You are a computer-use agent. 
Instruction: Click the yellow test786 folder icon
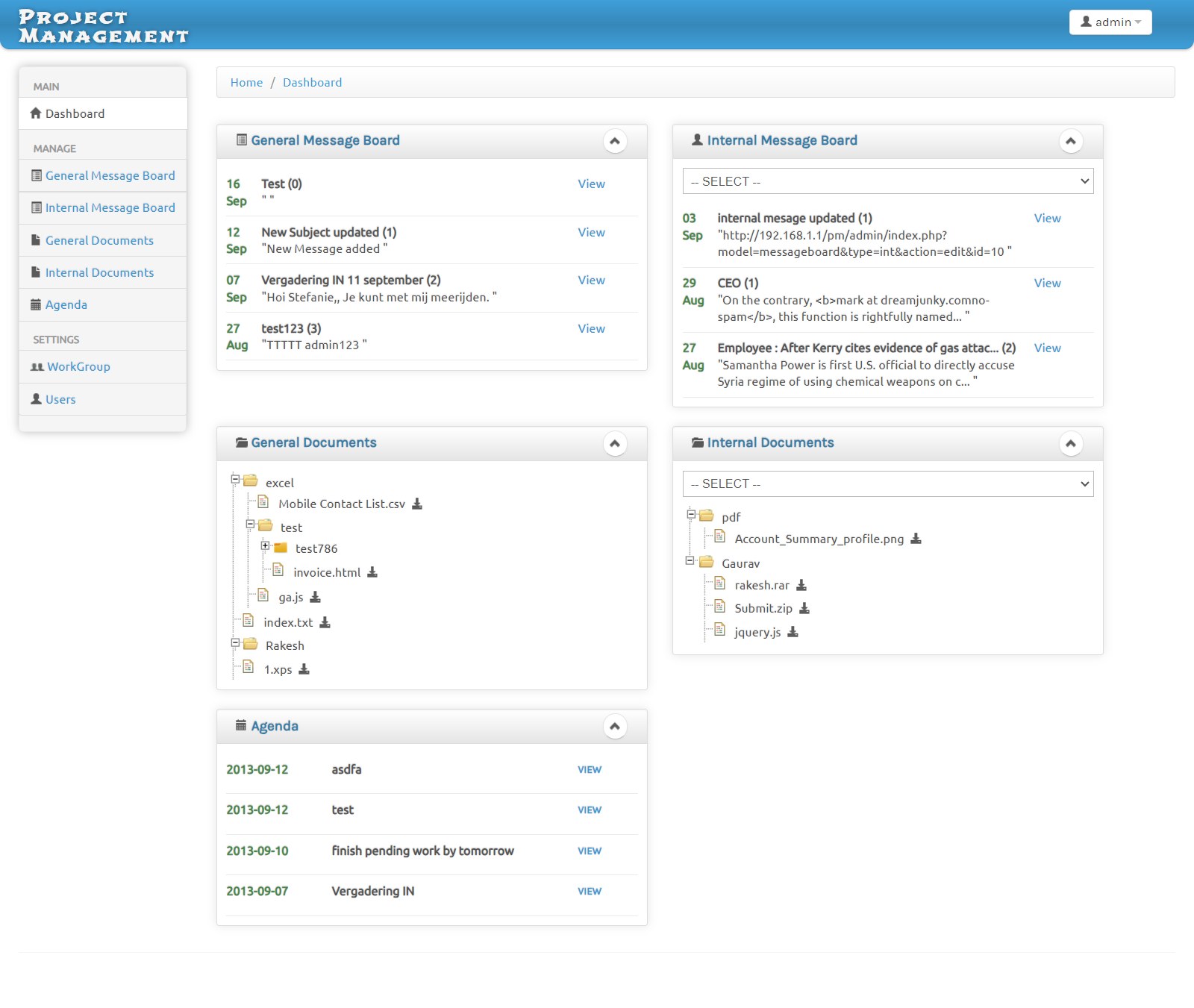tap(281, 548)
